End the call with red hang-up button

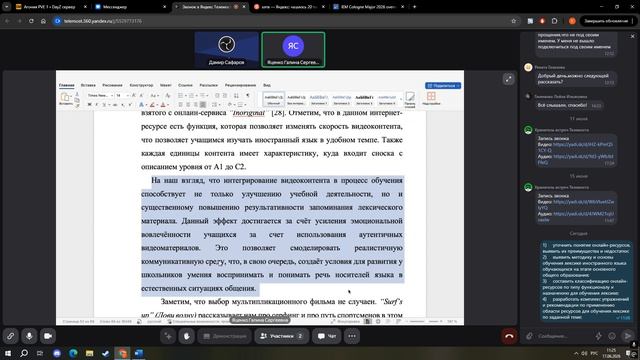click(x=509, y=336)
